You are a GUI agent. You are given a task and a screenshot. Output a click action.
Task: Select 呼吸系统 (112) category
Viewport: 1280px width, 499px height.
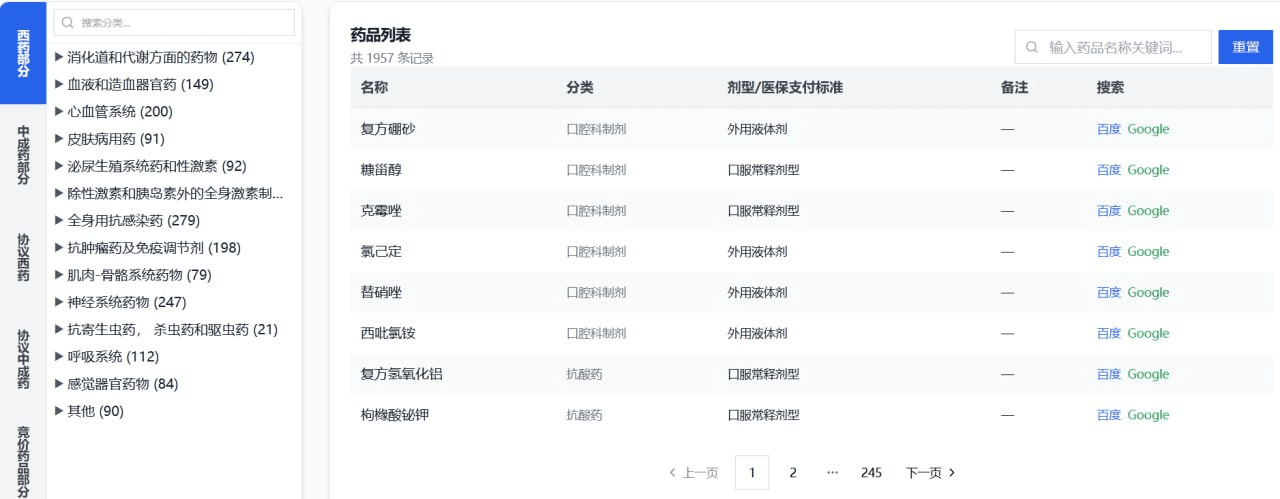point(113,357)
